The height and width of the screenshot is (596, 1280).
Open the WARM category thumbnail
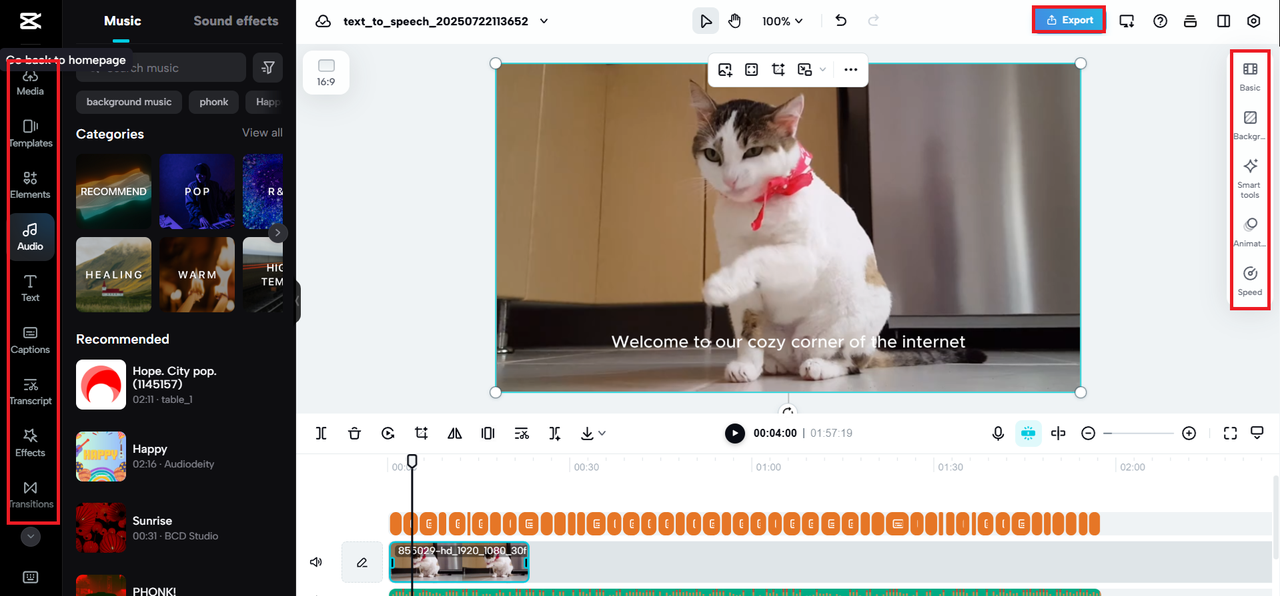click(x=197, y=274)
